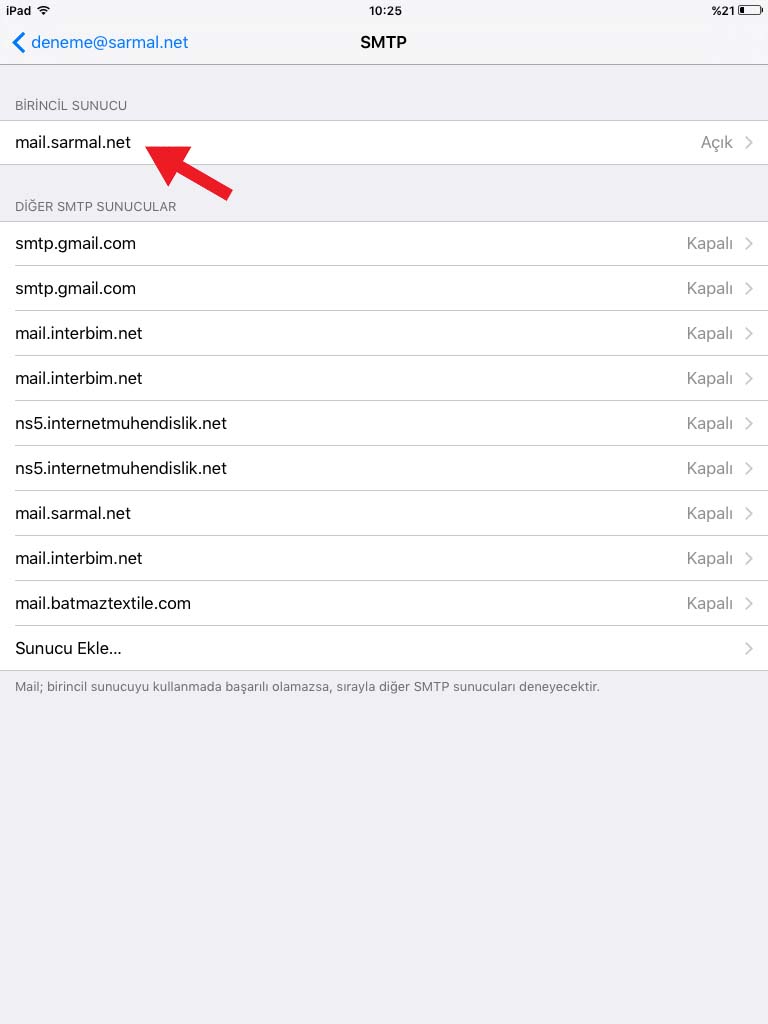This screenshot has width=768, height=1024.
Task: Open chevron of third mail.interbim.net row
Action: click(x=748, y=559)
